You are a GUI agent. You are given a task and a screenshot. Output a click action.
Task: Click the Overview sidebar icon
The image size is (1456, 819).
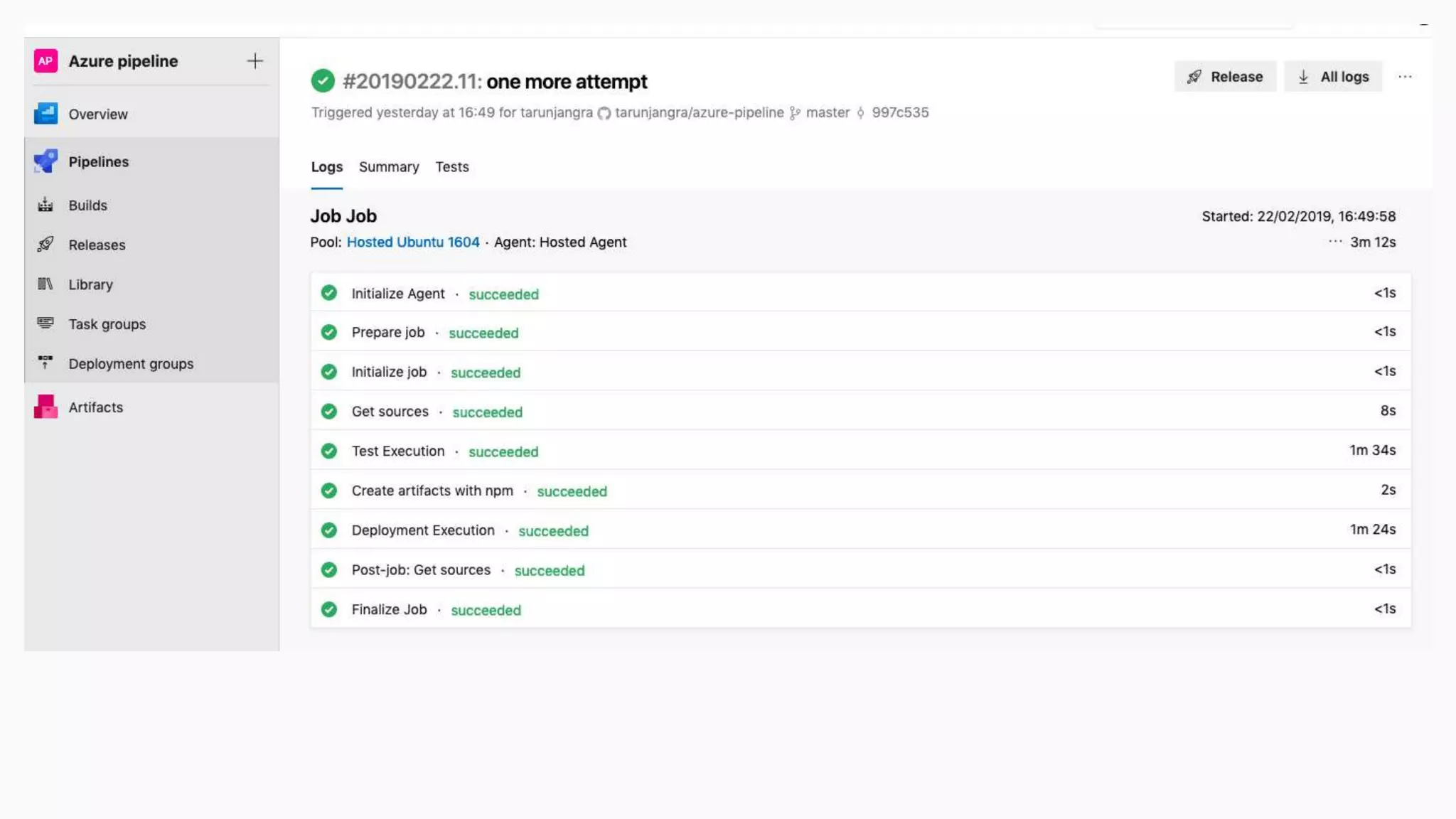[x=45, y=114]
